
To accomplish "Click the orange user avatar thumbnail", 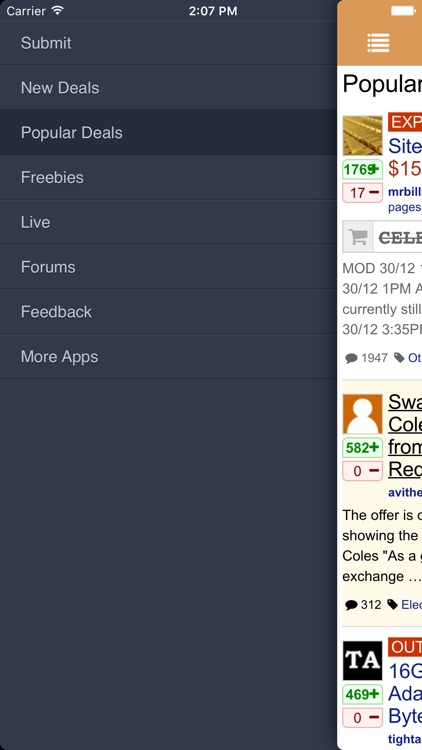I will tap(362, 414).
